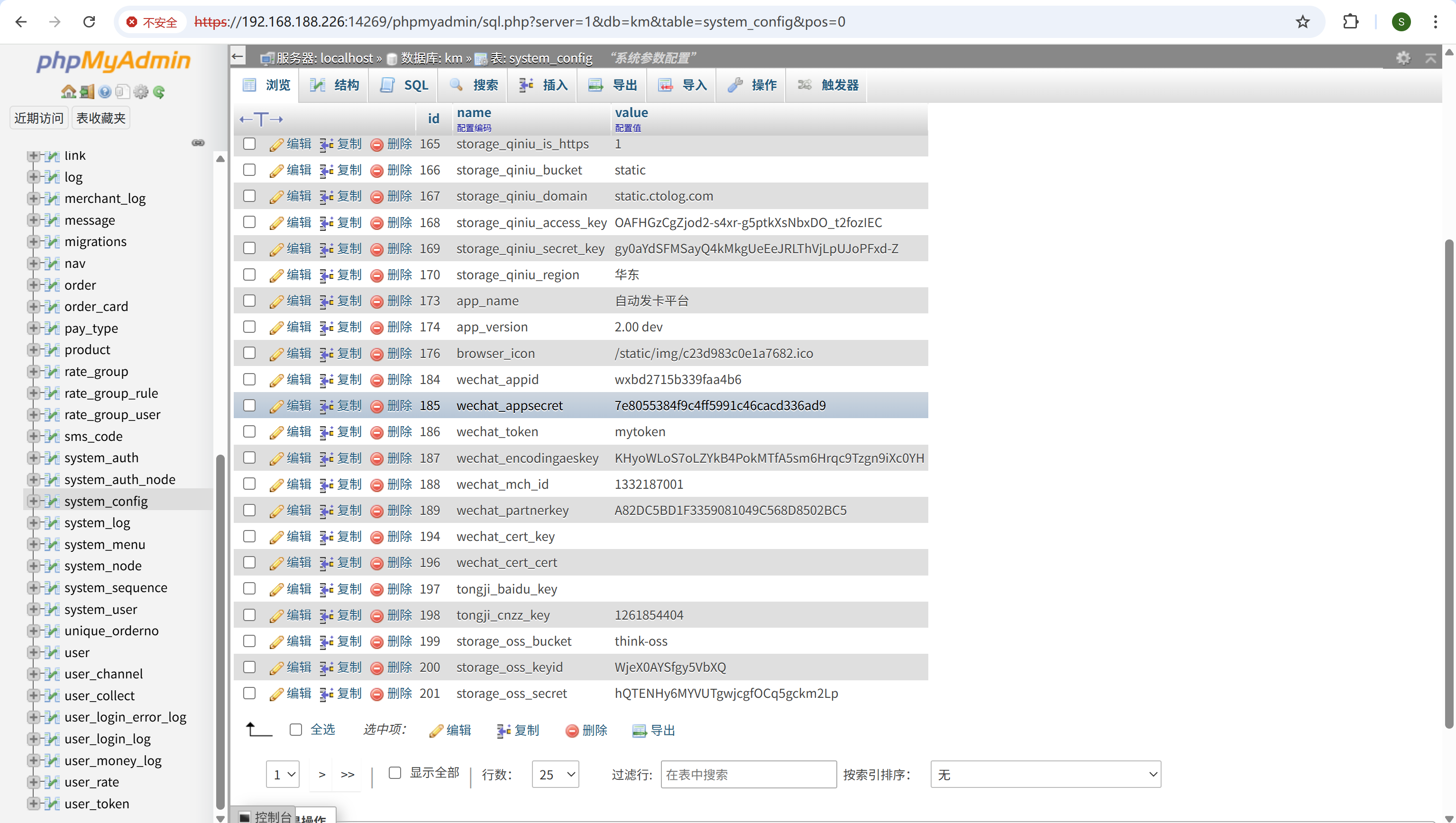Click the sidebar navigation settings gear
The height and width of the screenshot is (823, 1456).
141,91
